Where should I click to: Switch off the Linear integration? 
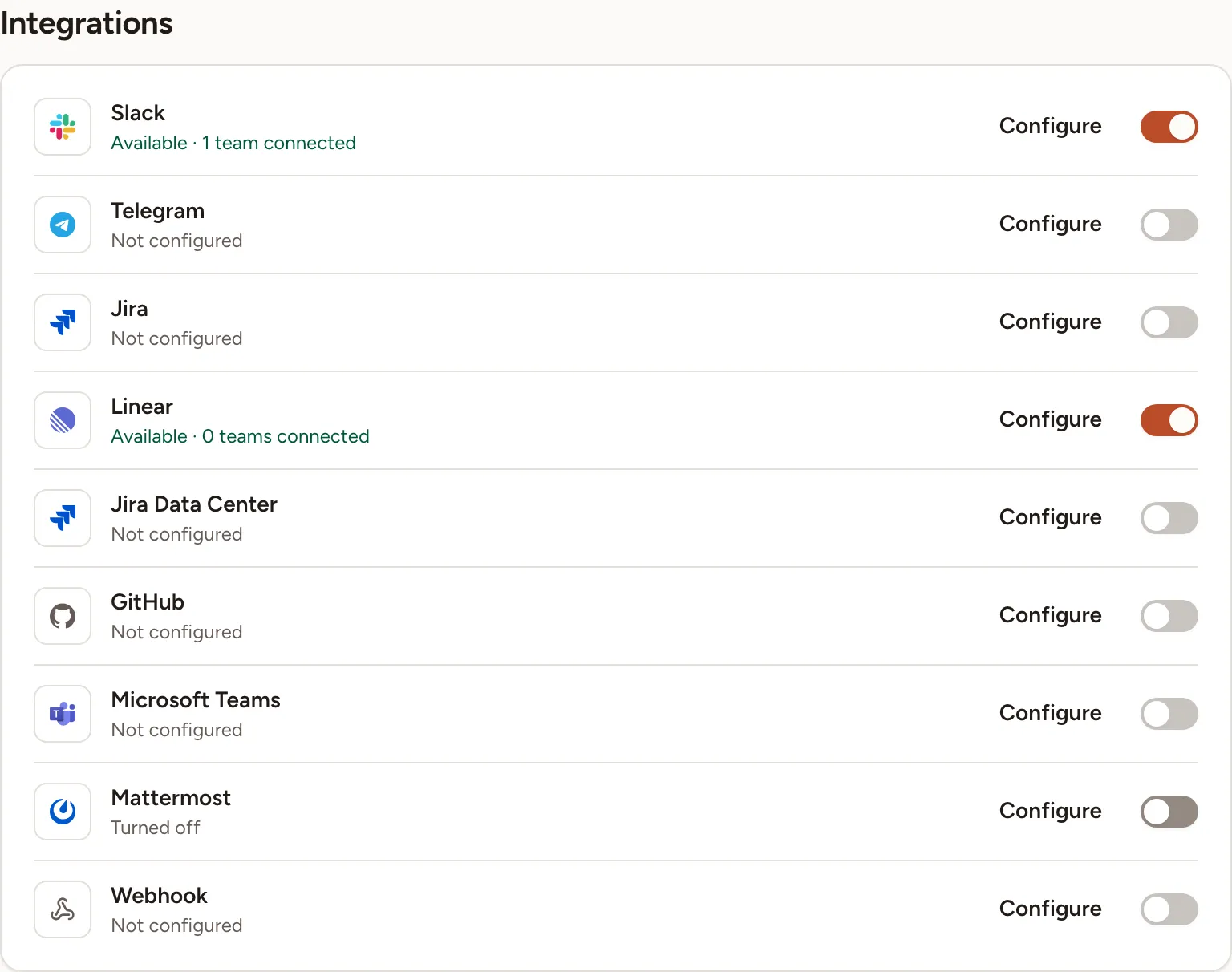[1169, 420]
